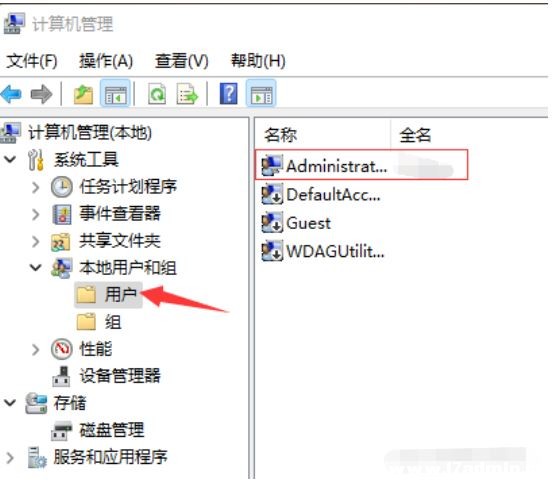Image resolution: width=552 pixels, height=482 pixels.
Task: Toggle the Show/Hide Console Tree icon
Action: click(x=115, y=94)
